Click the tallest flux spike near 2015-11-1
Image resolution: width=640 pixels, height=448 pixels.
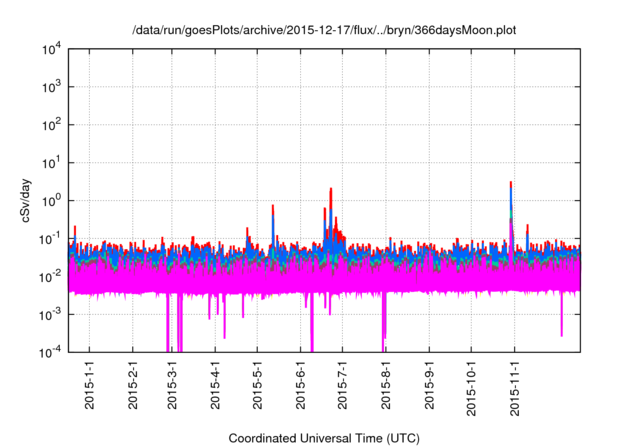[511, 186]
